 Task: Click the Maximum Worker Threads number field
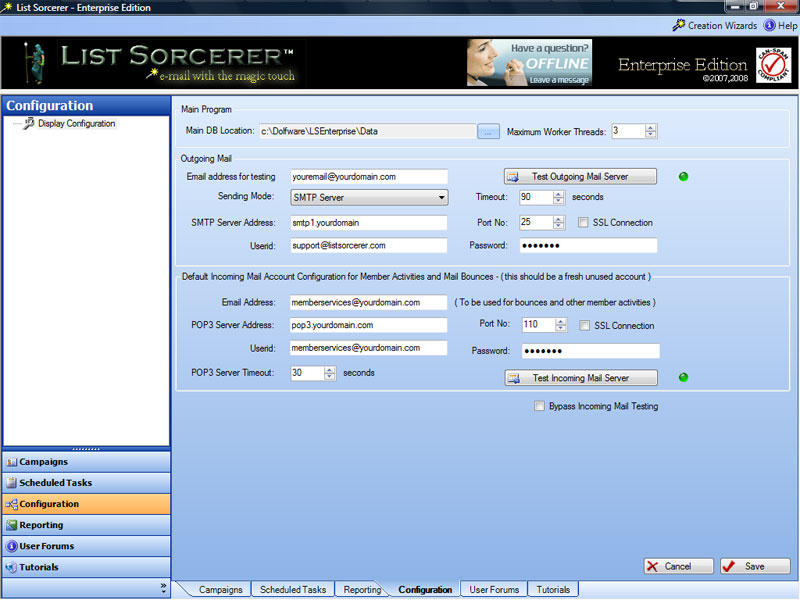point(628,131)
